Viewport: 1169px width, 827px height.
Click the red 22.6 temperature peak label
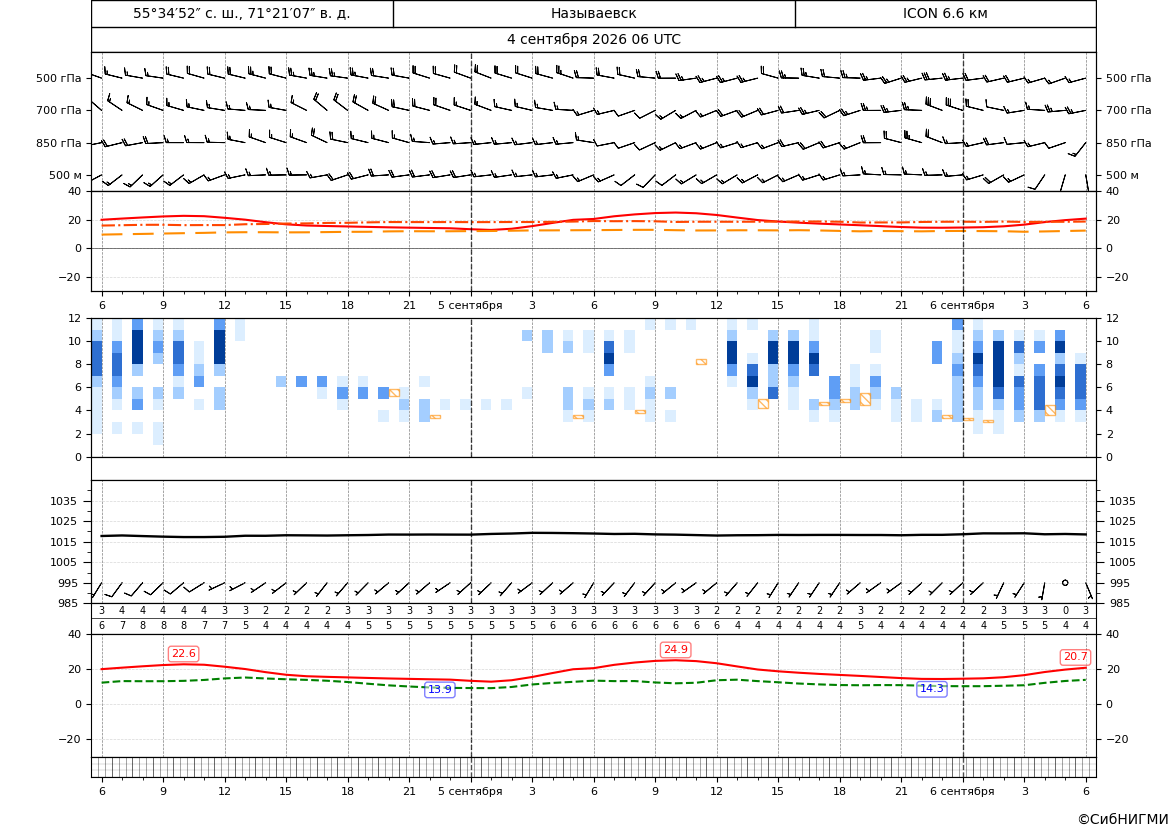coord(183,653)
